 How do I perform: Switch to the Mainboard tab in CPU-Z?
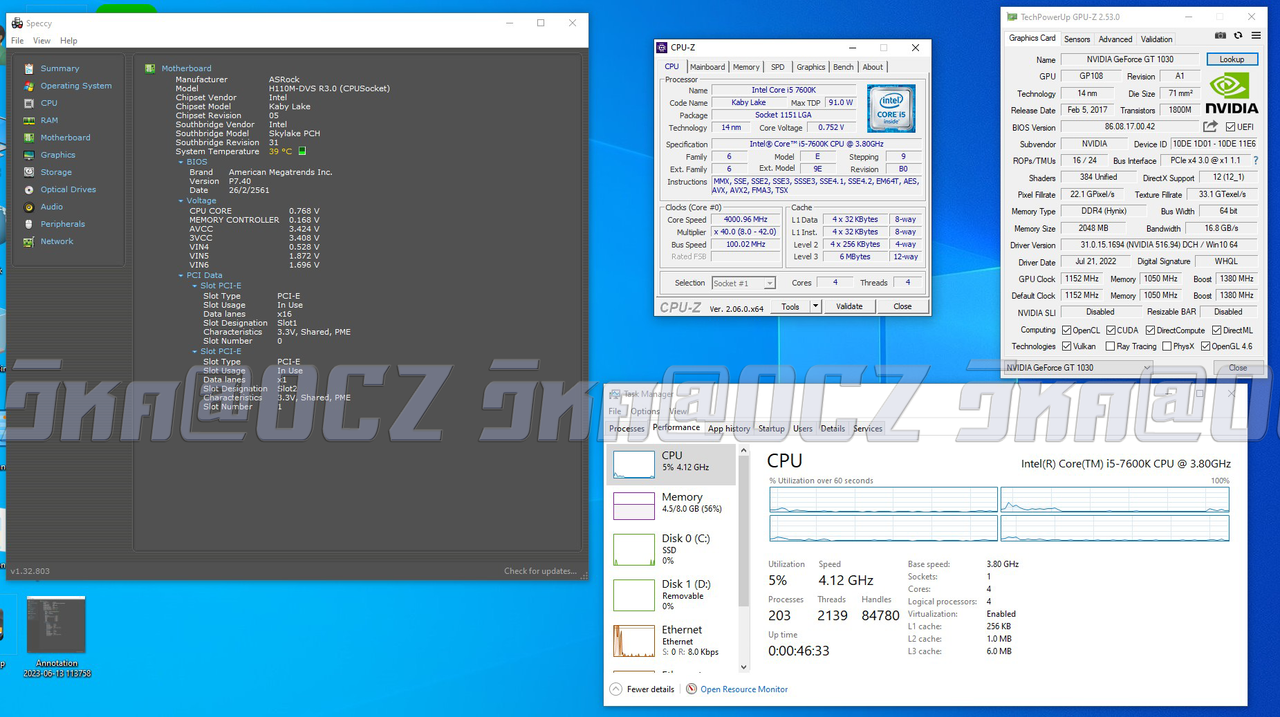pos(707,67)
